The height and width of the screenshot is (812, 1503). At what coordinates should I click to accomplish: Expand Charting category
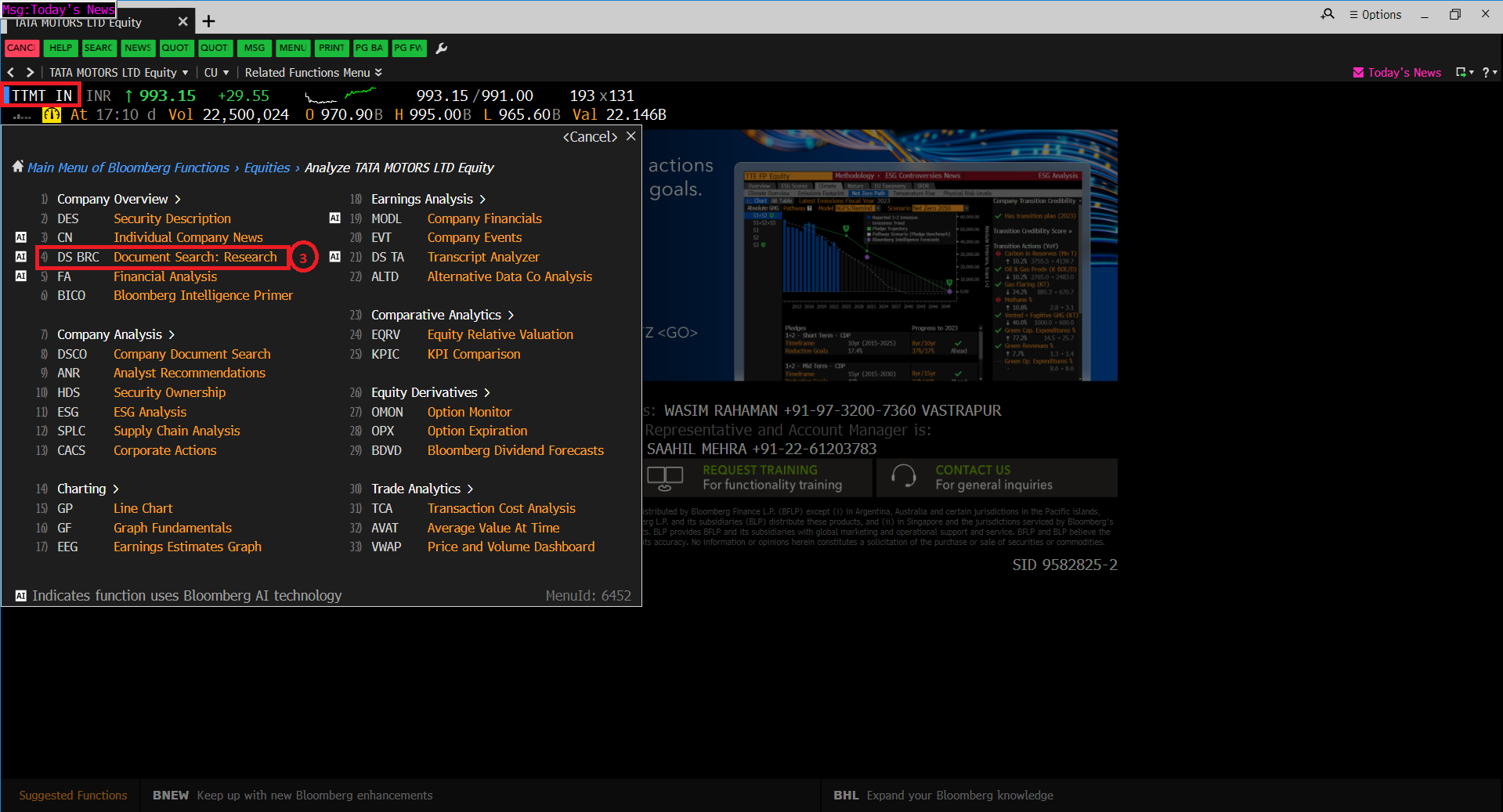(x=88, y=489)
